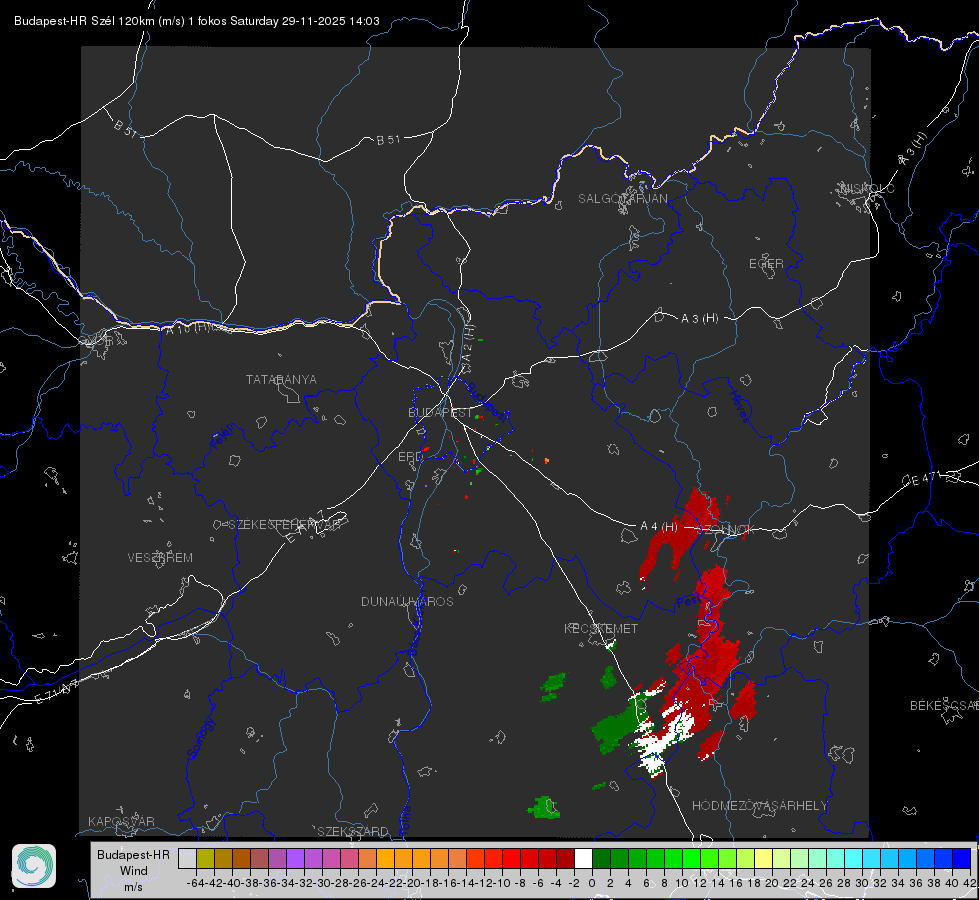Select the BUDAPEST city label
The height and width of the screenshot is (900, 979).
click(x=440, y=413)
